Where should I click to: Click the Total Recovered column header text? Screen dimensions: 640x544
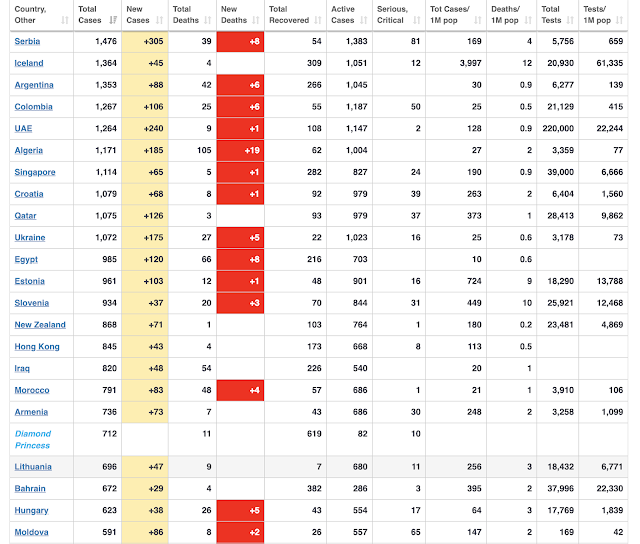[289, 14]
